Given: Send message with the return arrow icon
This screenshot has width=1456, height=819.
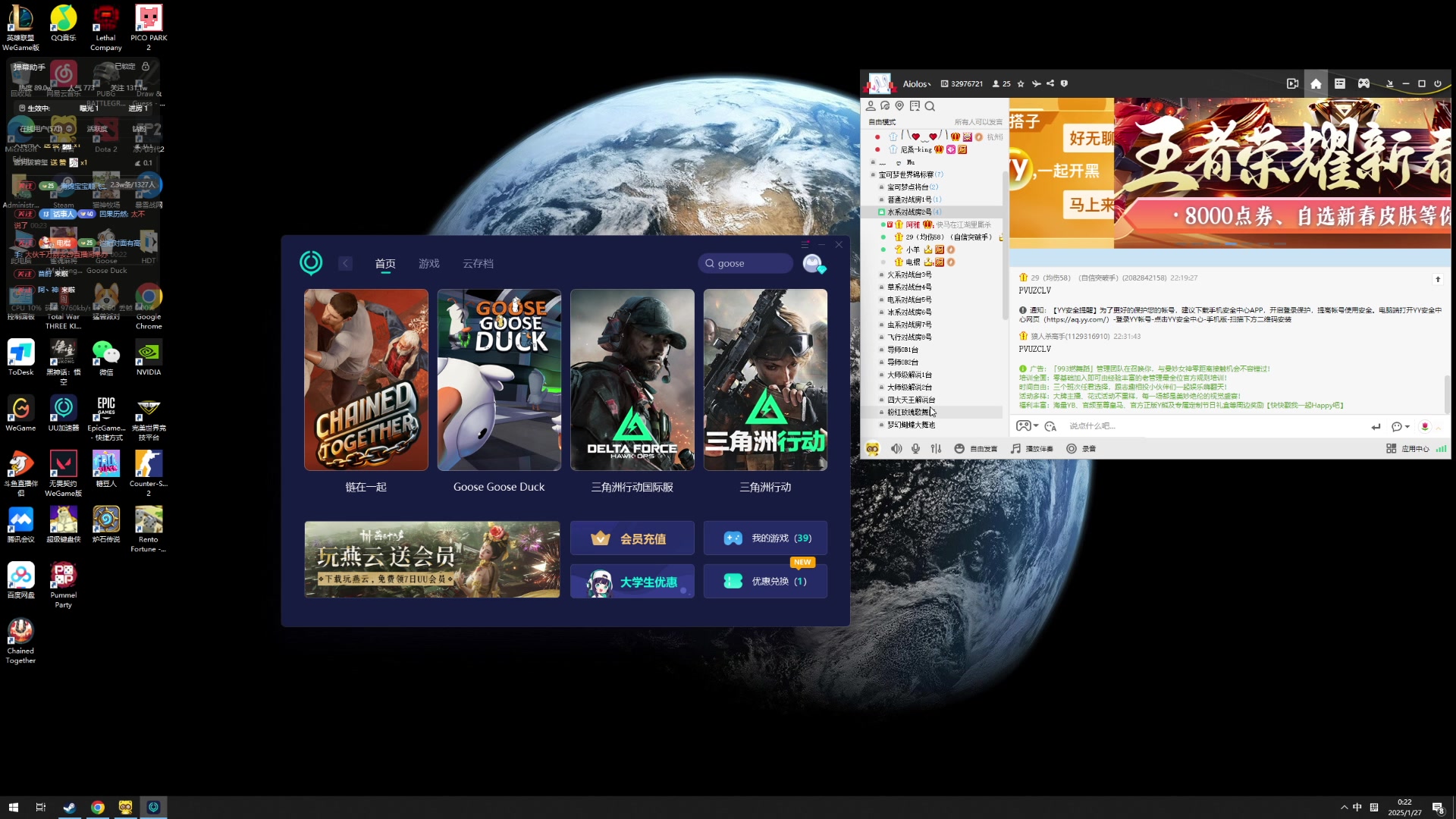Looking at the screenshot, I should pyautogui.click(x=1376, y=426).
